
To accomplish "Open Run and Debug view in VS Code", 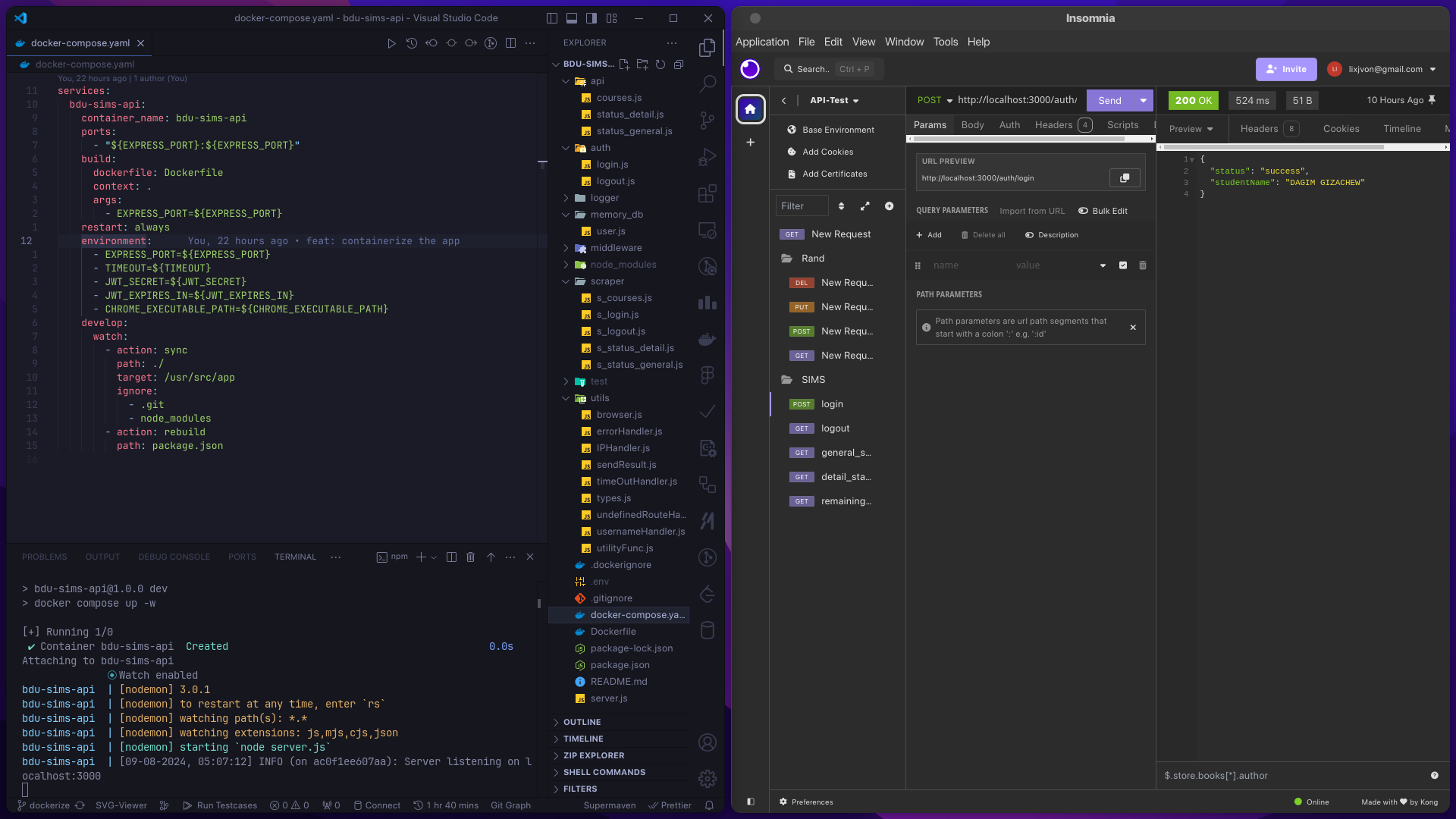I will click(x=707, y=157).
